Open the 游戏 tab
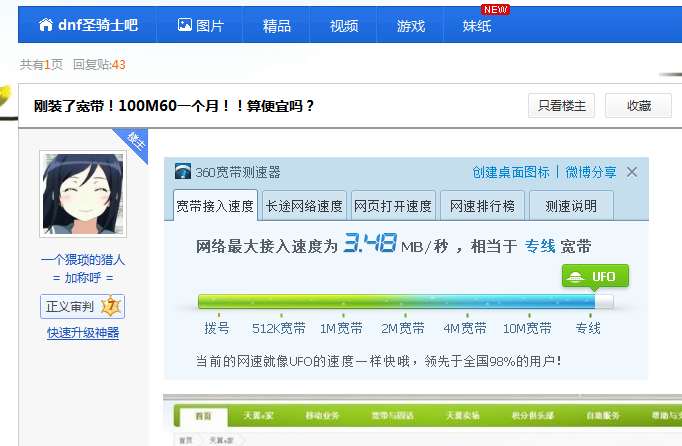This screenshot has height=446, width=682. pyautogui.click(x=410, y=26)
